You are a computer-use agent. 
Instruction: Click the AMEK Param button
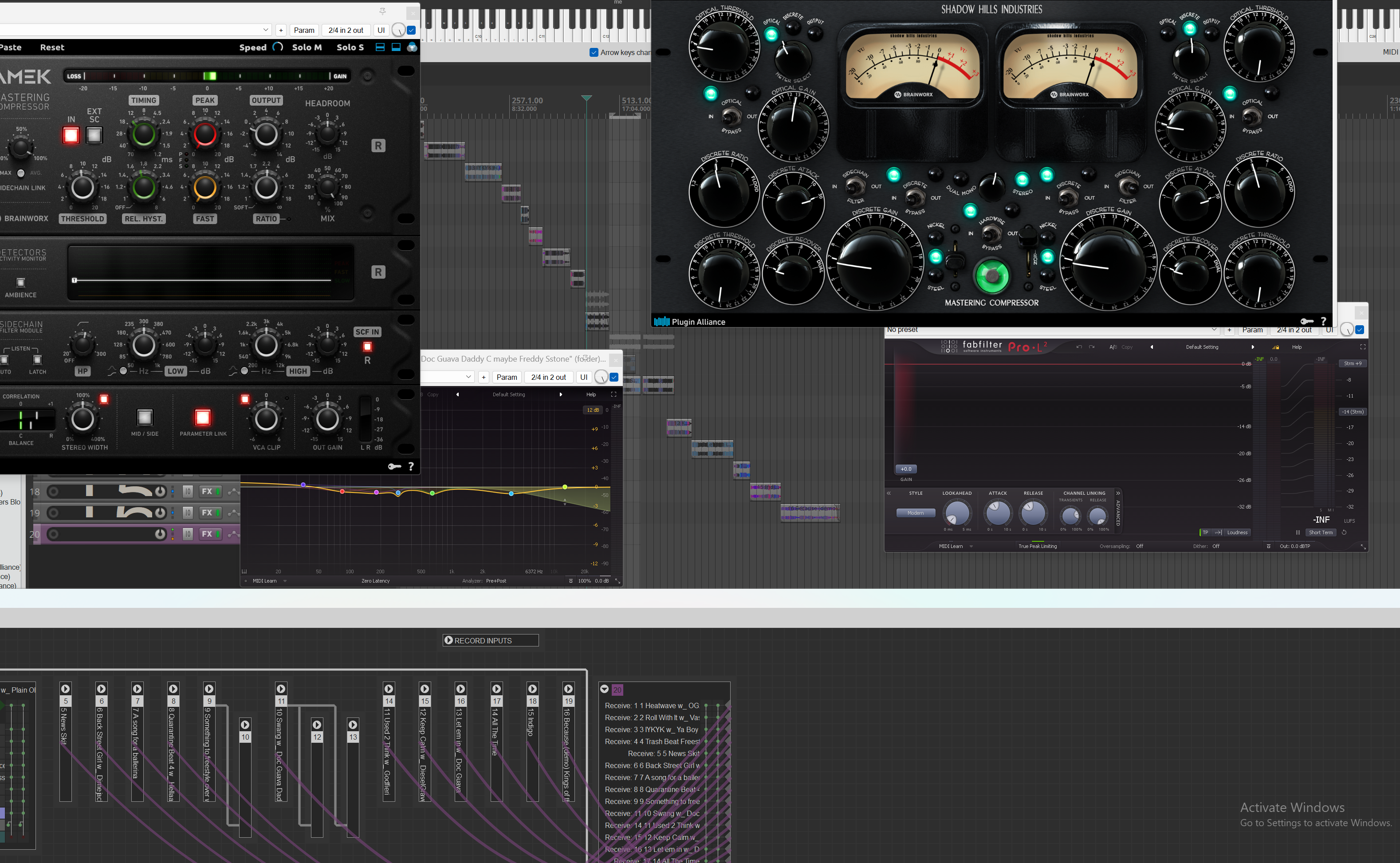point(304,30)
